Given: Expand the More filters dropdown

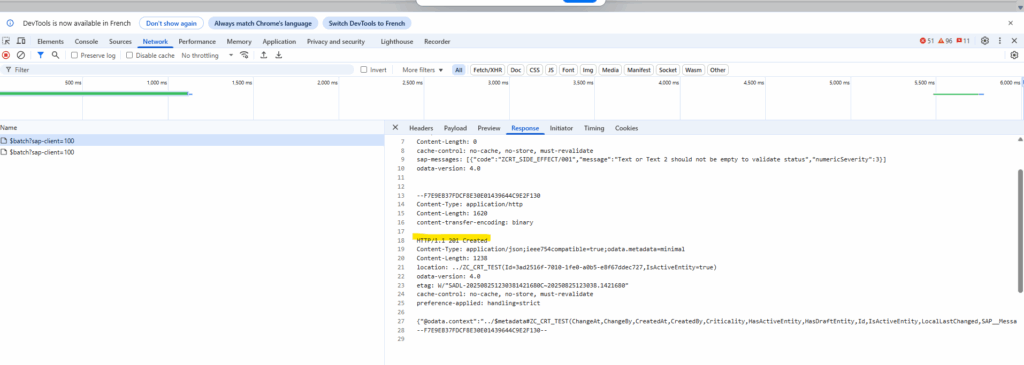Looking at the screenshot, I should coord(423,70).
